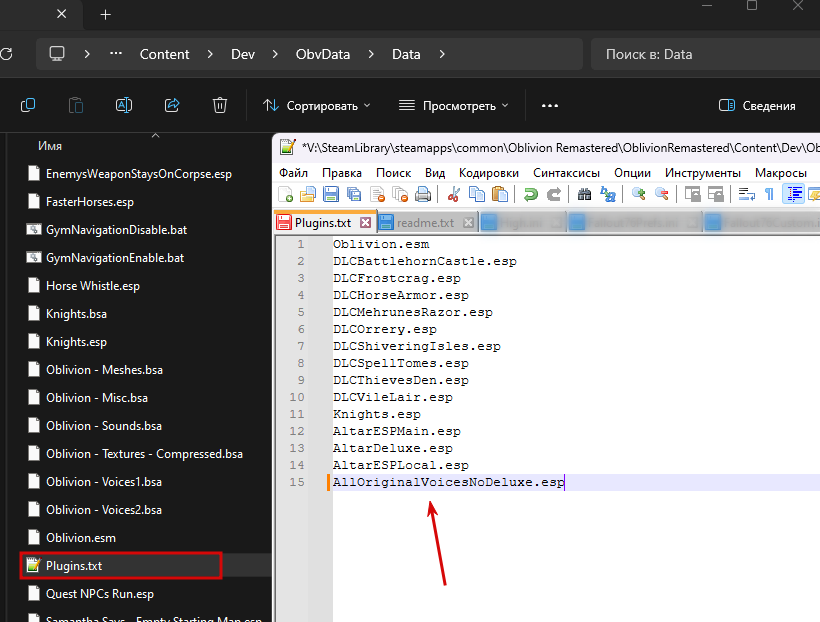Open the more options ellipsis in Explorer toolbar

pos(550,106)
